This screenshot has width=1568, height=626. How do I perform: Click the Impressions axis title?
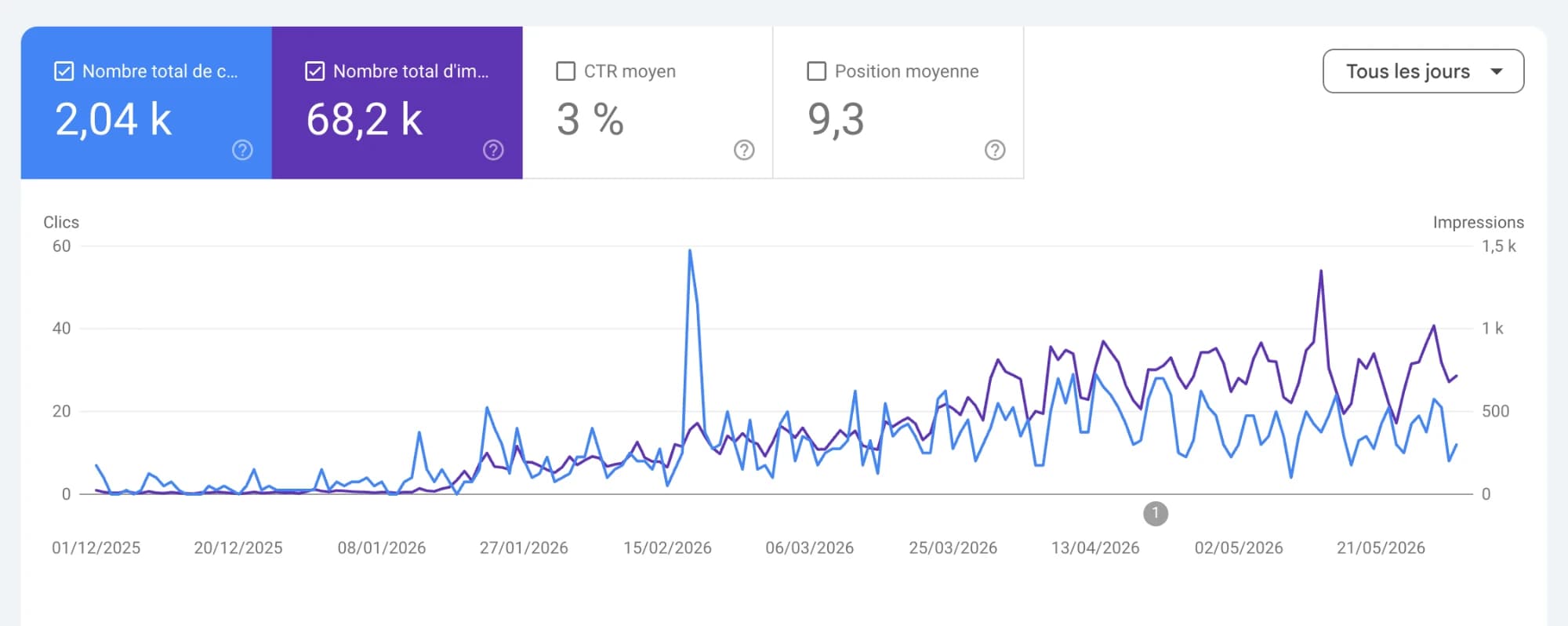pyautogui.click(x=1479, y=223)
